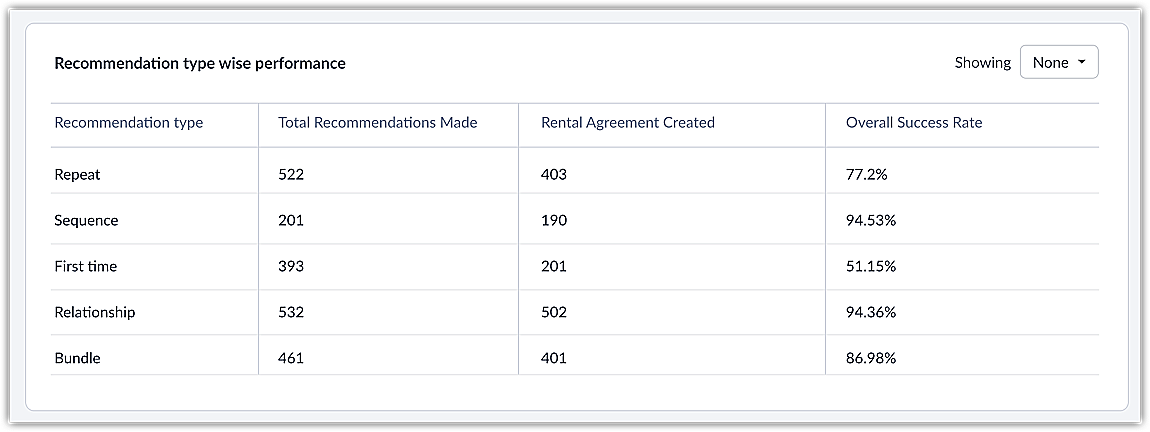Click the 86.98% success rate value

tap(871, 358)
